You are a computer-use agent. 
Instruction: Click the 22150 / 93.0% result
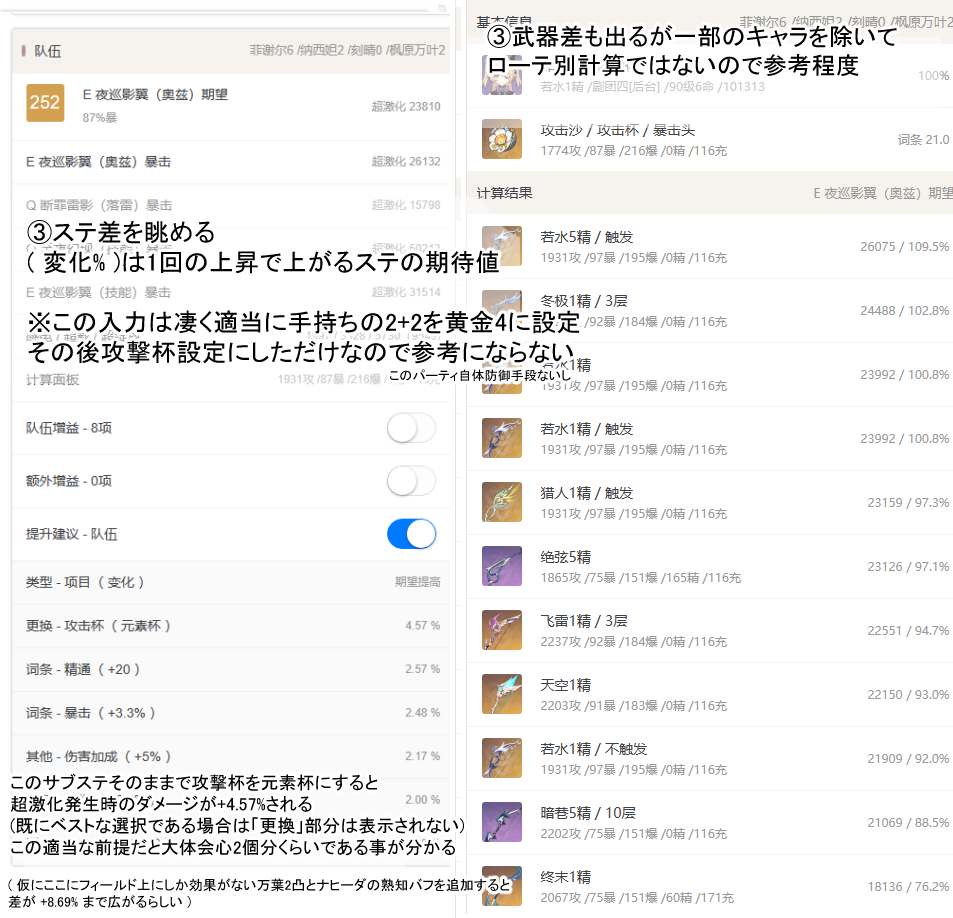pyautogui.click(x=908, y=695)
